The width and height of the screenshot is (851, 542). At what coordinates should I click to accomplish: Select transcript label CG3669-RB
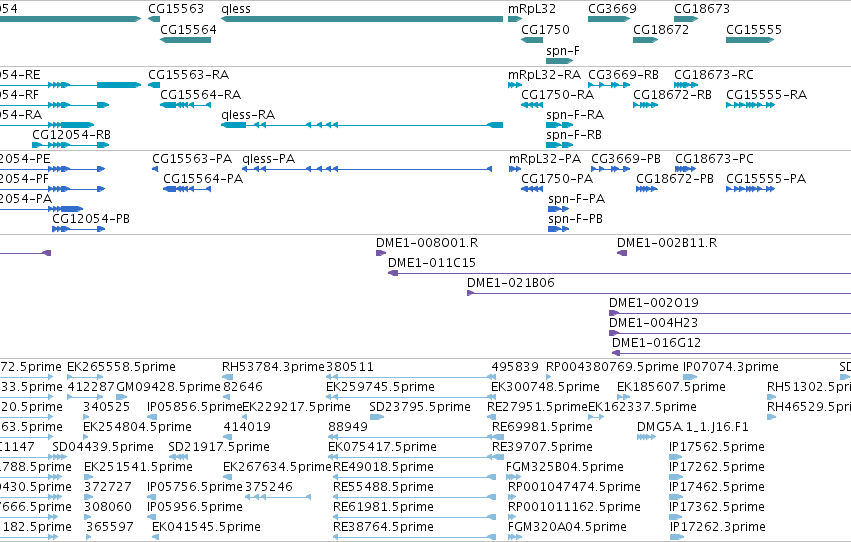[x=624, y=74]
